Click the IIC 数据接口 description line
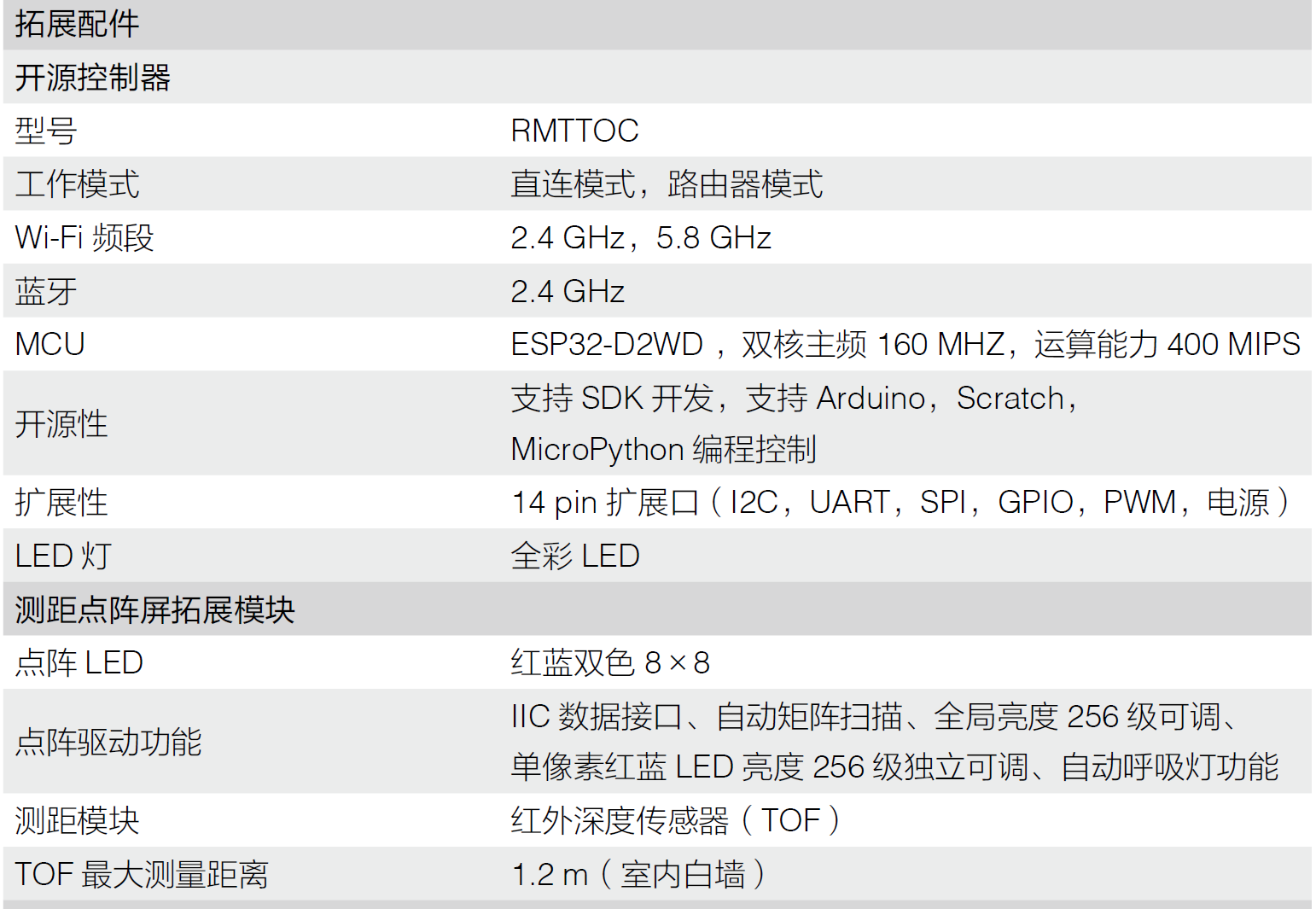The width and height of the screenshot is (1316, 909). coord(876,716)
